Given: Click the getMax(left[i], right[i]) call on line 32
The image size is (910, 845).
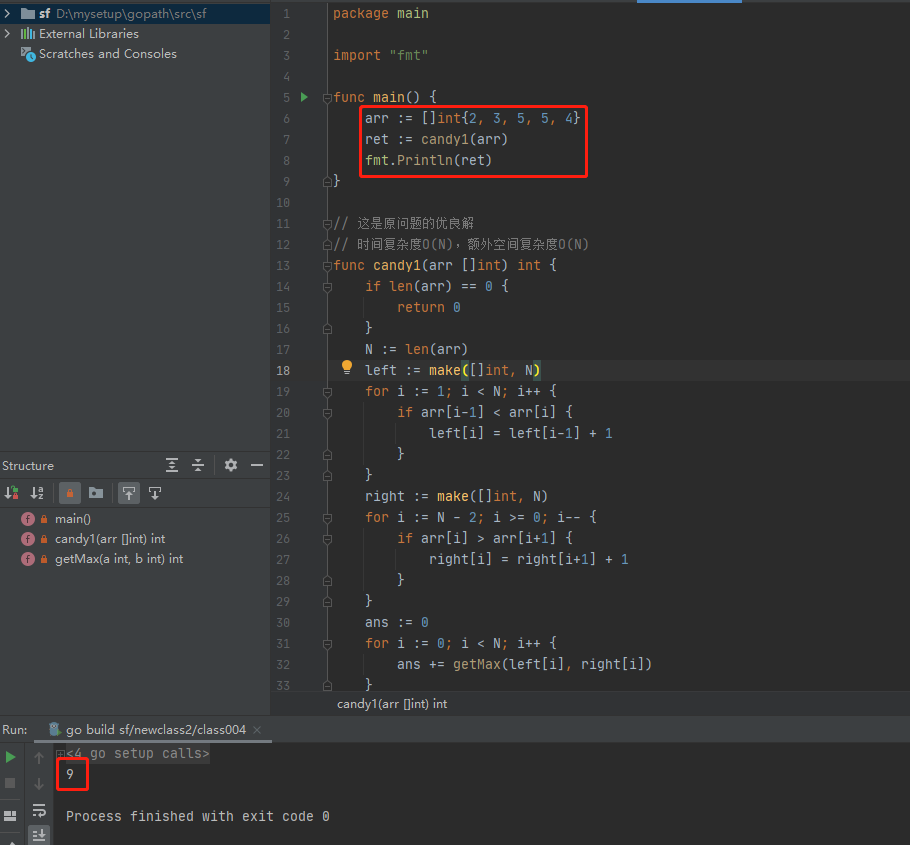Looking at the screenshot, I should (552, 664).
